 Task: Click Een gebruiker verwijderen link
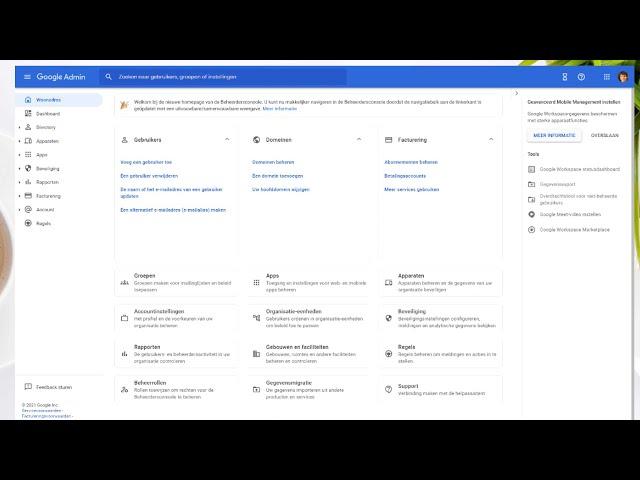(149, 176)
